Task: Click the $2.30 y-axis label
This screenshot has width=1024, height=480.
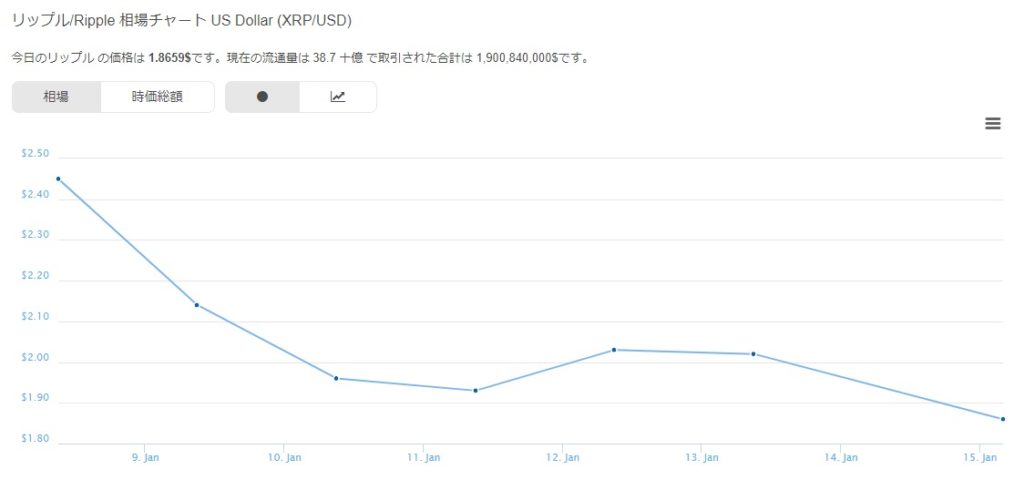Action: click(35, 235)
